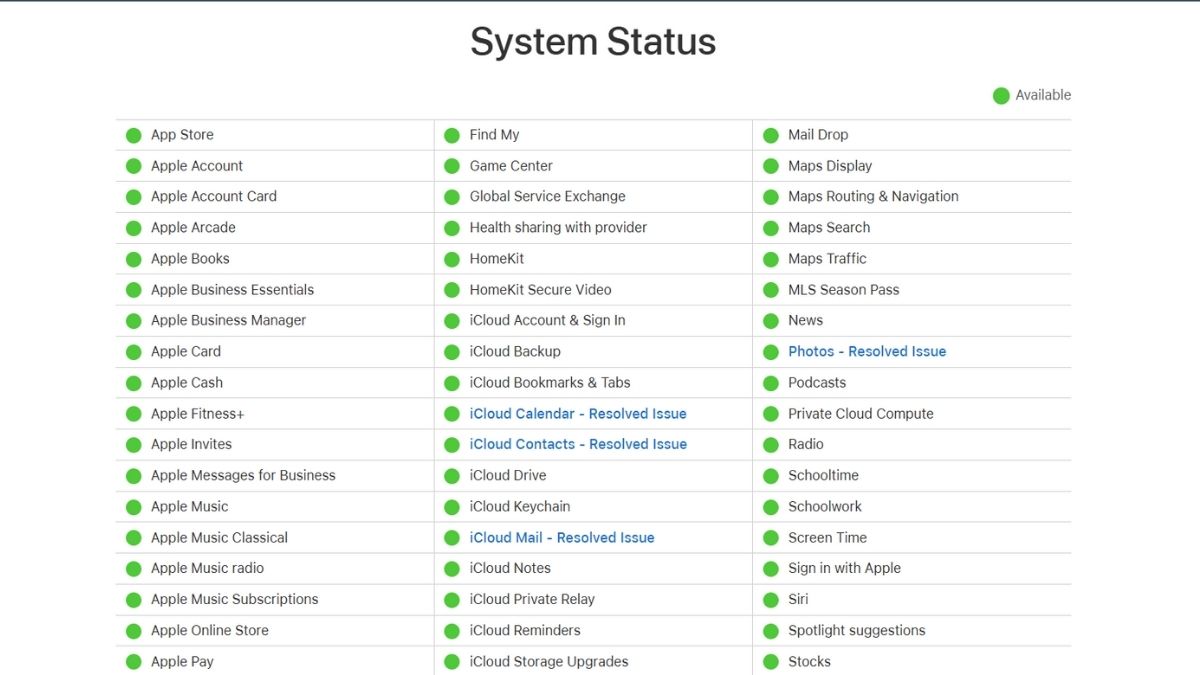Open the iCloud Mail Resolved Issue link
1200x675 pixels.
(562, 538)
